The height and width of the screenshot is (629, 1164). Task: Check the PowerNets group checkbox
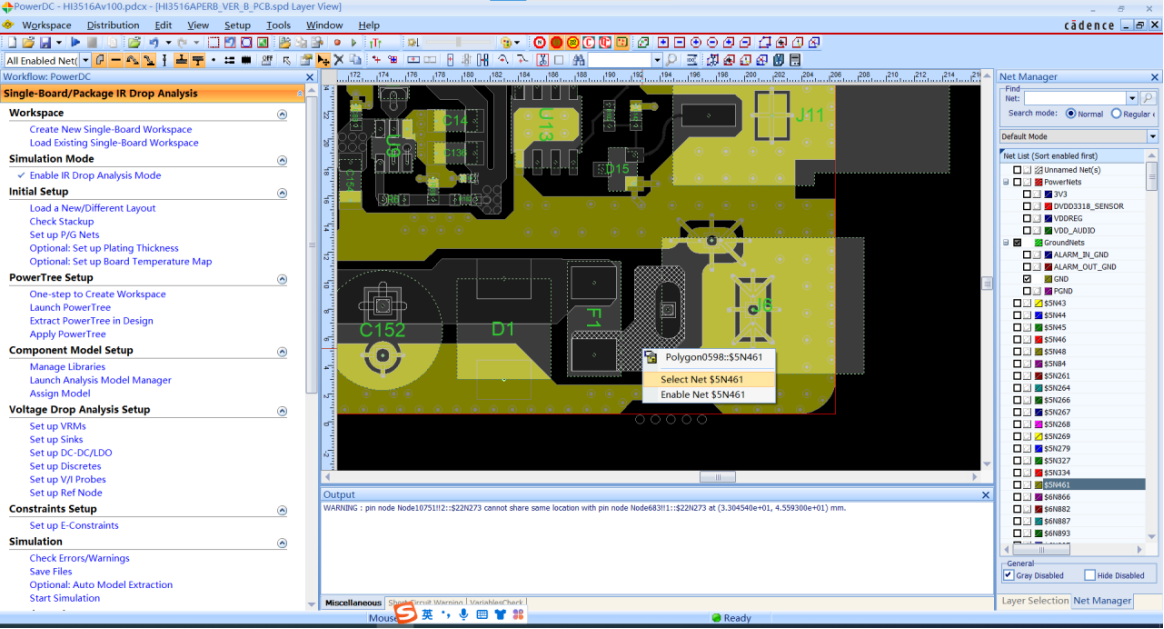tap(1018, 182)
